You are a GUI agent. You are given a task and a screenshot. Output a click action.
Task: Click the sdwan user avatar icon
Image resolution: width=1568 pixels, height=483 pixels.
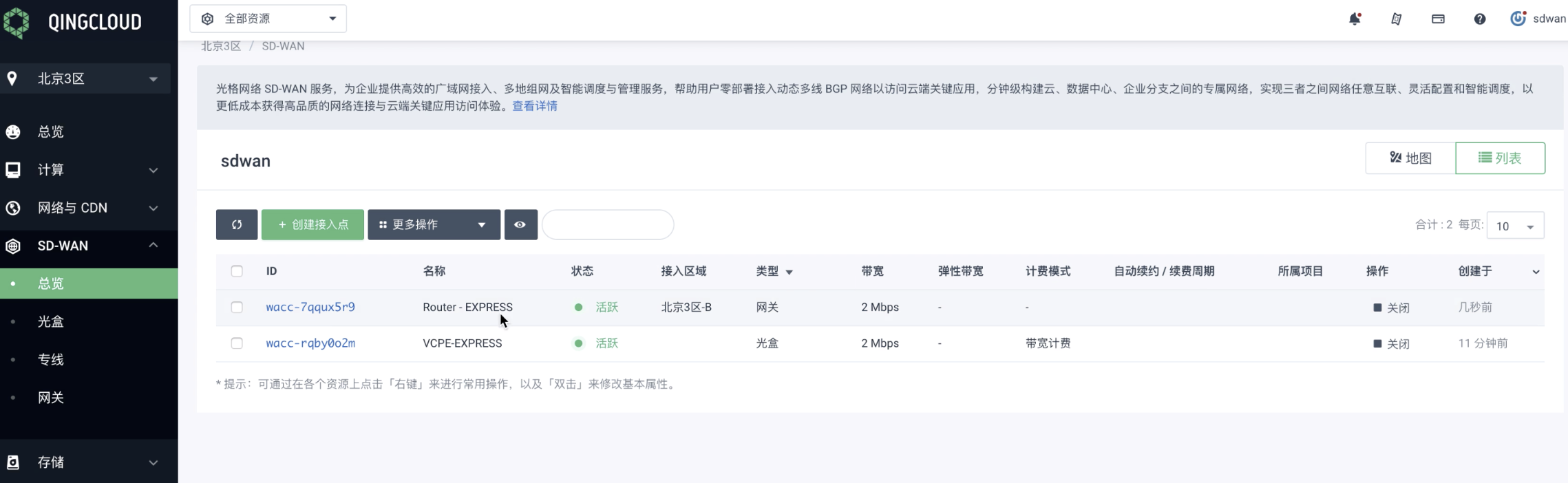1518,19
